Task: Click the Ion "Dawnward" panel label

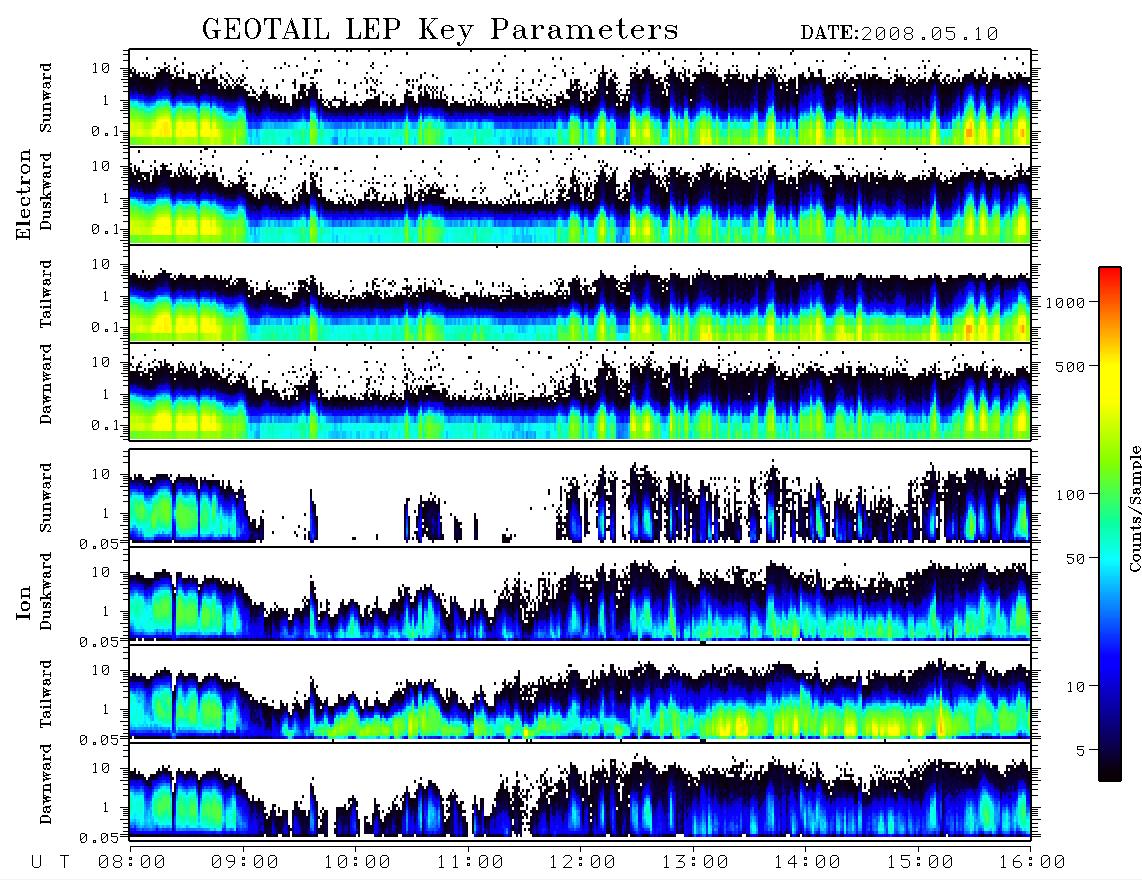Action: pyautogui.click(x=46, y=784)
